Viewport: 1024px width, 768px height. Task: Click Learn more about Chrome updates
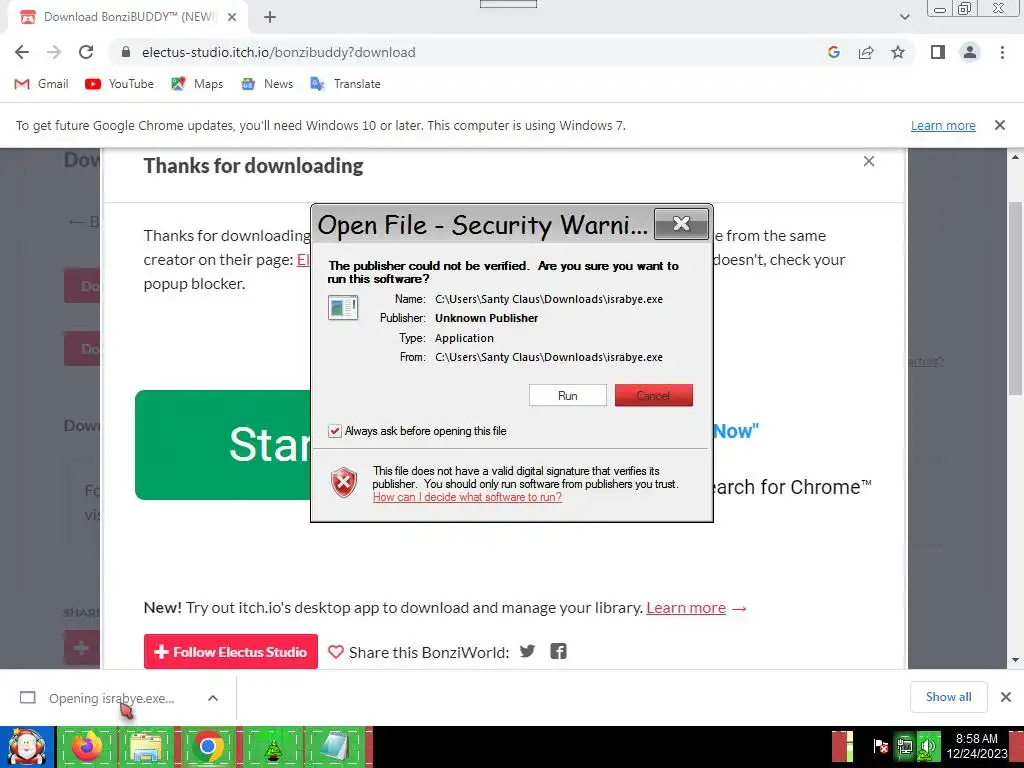point(943,125)
